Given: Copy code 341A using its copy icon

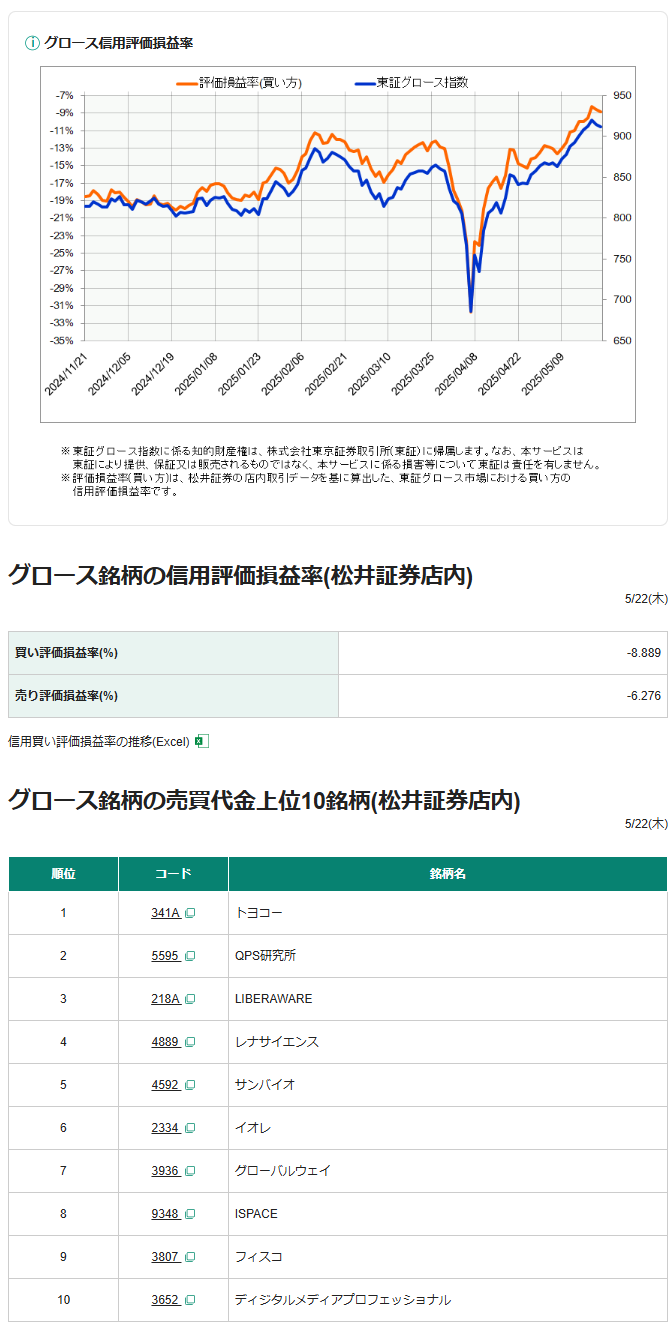Looking at the screenshot, I should [190, 913].
